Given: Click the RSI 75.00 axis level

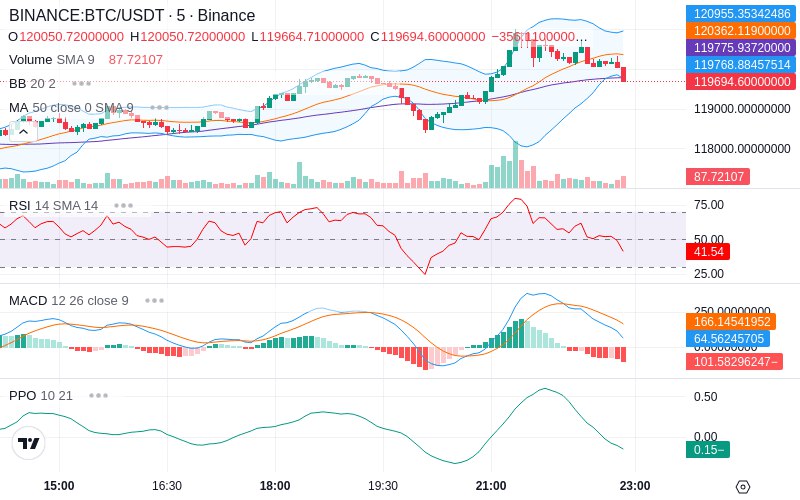Looking at the screenshot, I should pyautogui.click(x=709, y=205).
